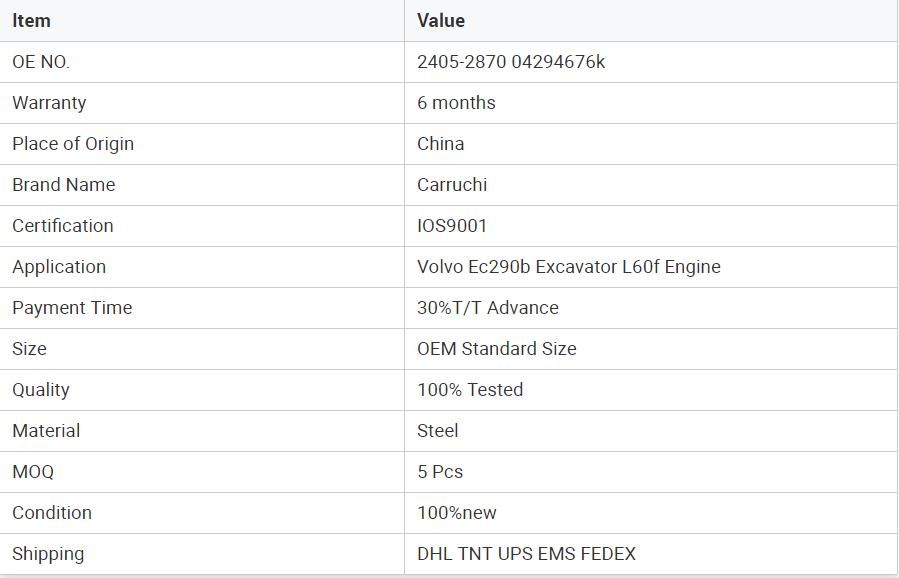Click the OE NO. row label
This screenshot has height=578, width=899.
pos(41,62)
